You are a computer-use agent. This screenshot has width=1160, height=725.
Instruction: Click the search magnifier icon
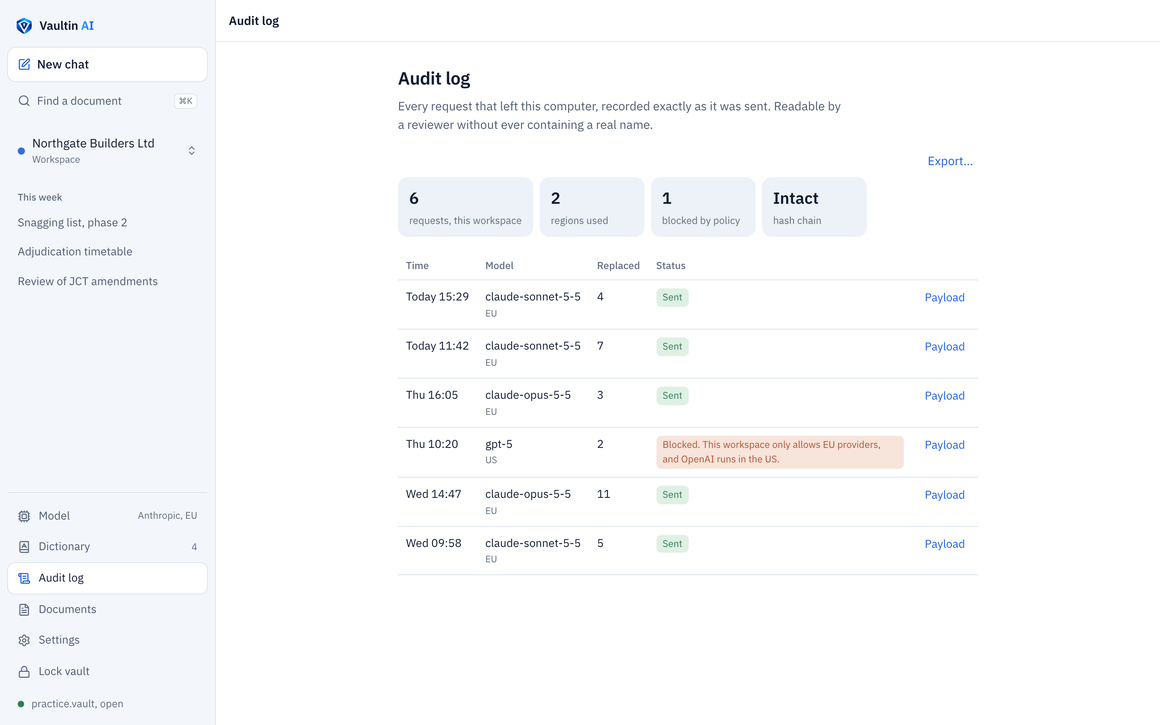(x=24, y=101)
